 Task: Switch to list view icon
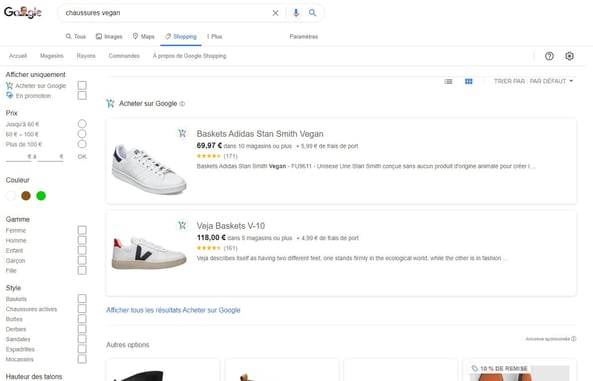tap(448, 81)
